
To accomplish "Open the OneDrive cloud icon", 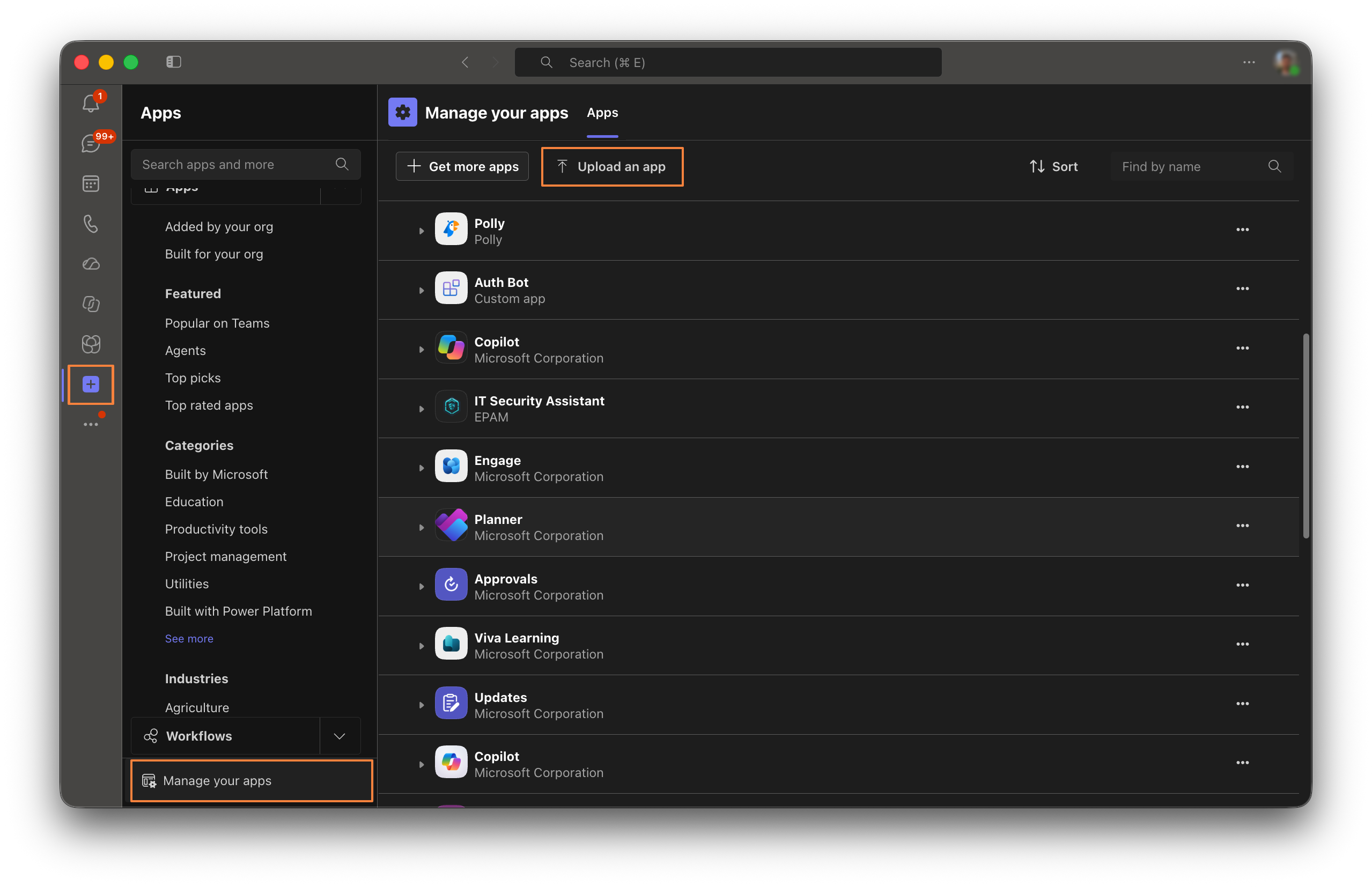I will click(x=91, y=264).
